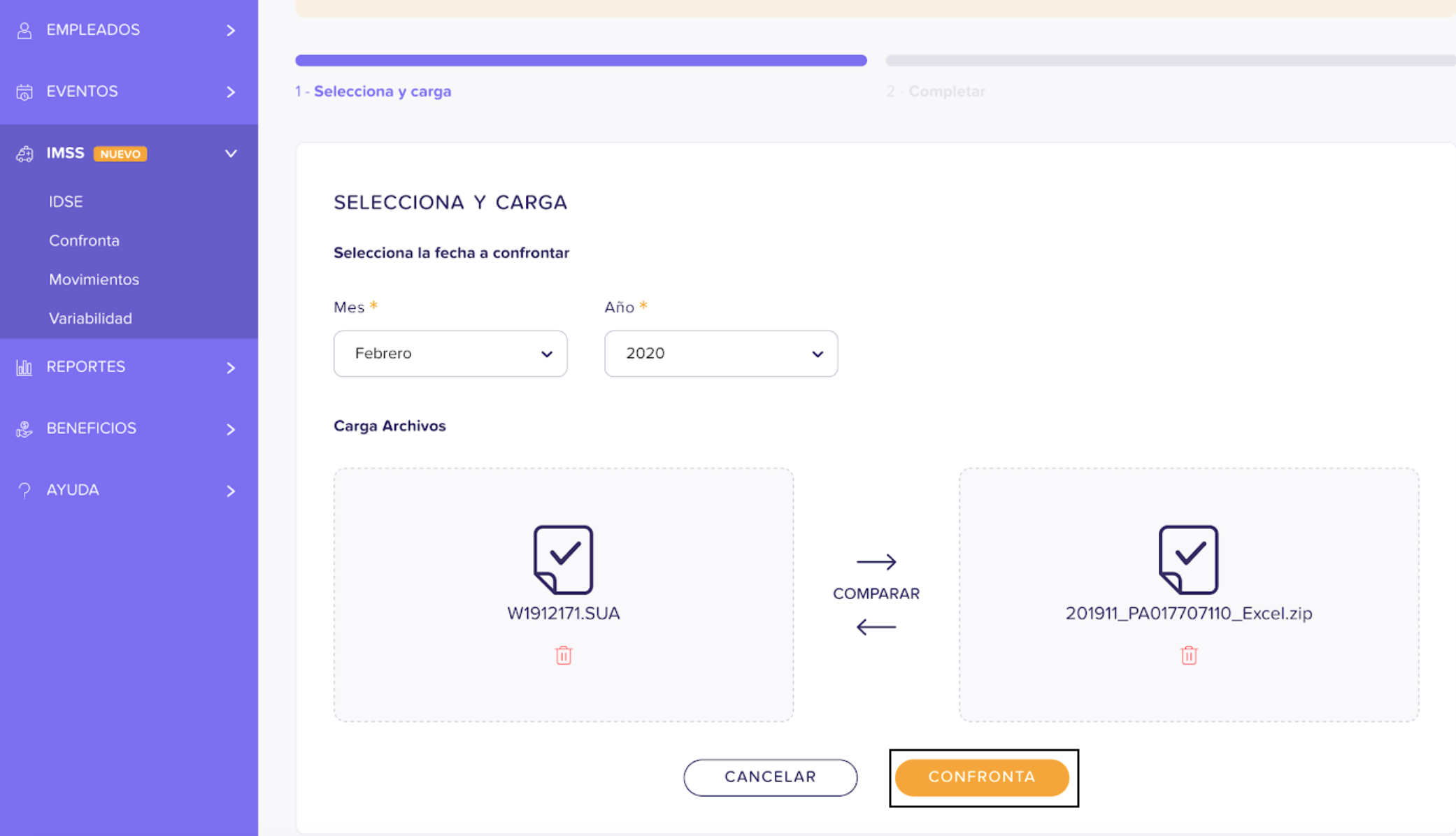Click the Beneficios hand icon
The height and width of the screenshot is (836, 1456).
(24, 428)
